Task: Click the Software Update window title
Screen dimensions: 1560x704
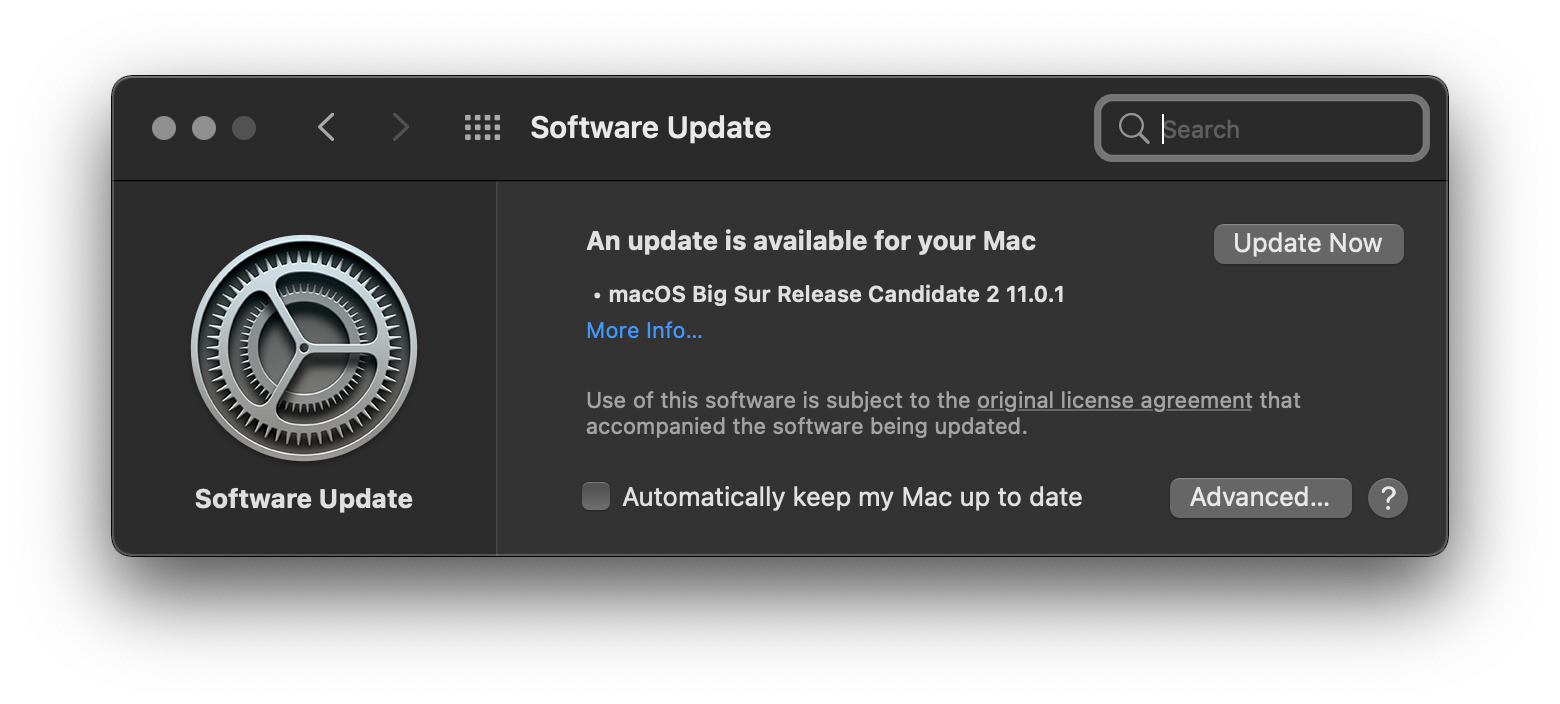Action: pyautogui.click(x=650, y=128)
